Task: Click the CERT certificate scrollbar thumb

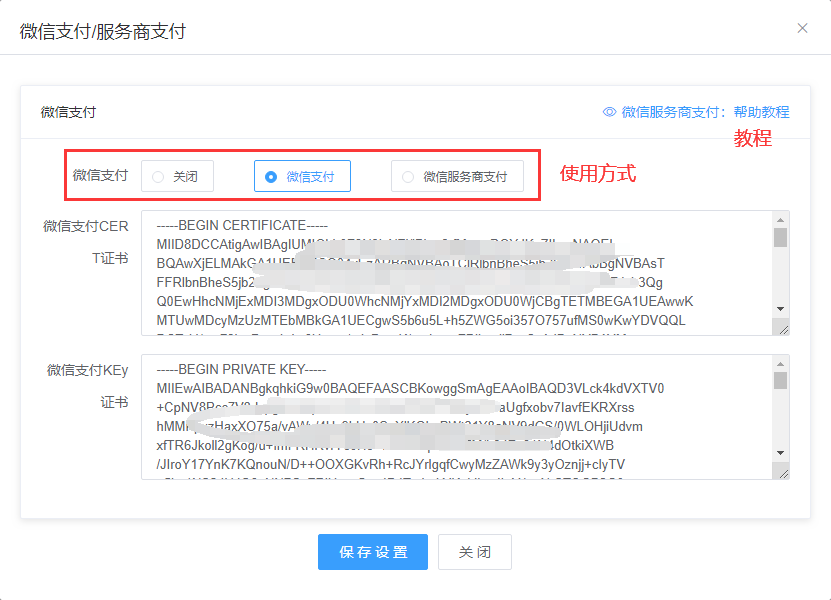Action: 781,237
